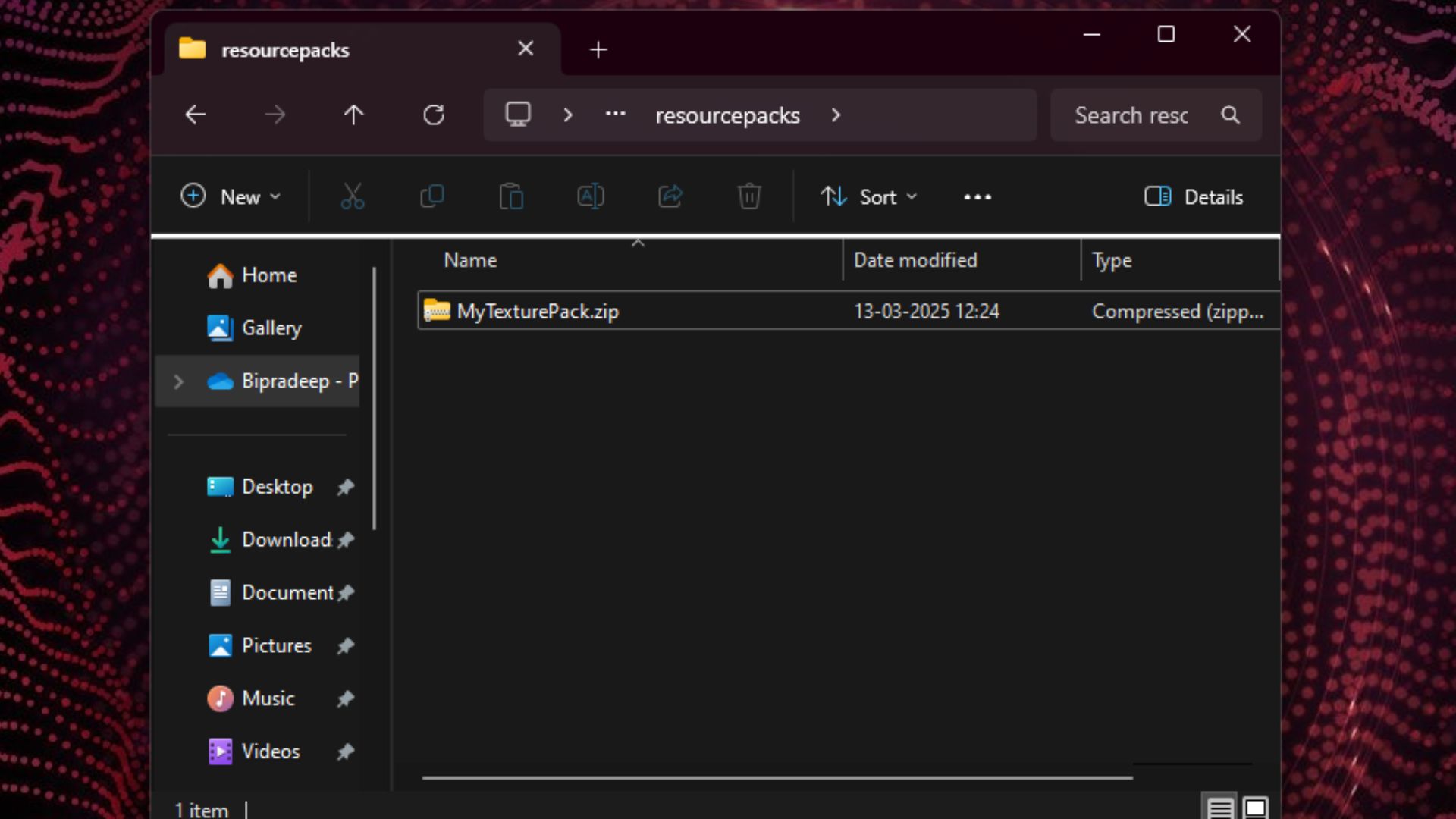Switch to large thumbnails view
Viewport: 1456px width, 819px height.
pyautogui.click(x=1256, y=808)
